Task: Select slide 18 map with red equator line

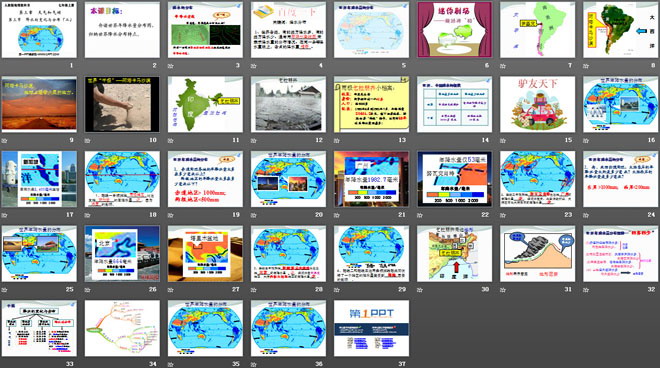Action: 122,179
